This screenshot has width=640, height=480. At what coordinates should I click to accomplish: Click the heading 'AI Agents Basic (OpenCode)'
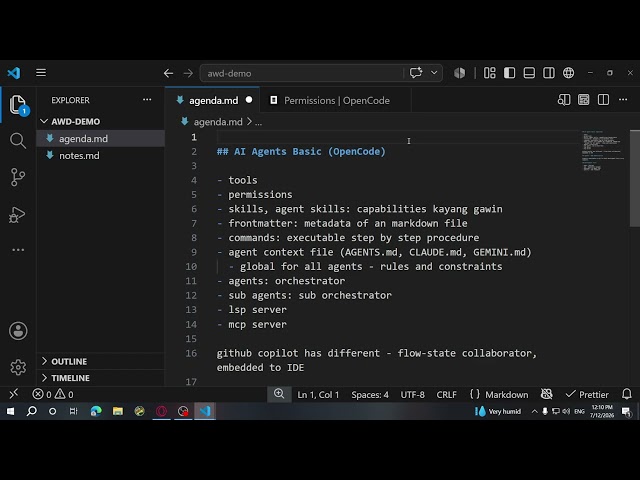click(x=309, y=151)
